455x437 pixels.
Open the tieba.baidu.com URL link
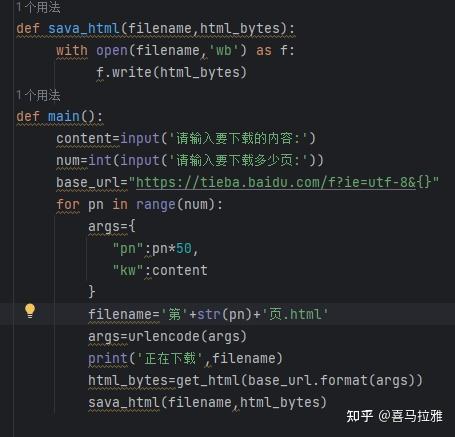276,183
